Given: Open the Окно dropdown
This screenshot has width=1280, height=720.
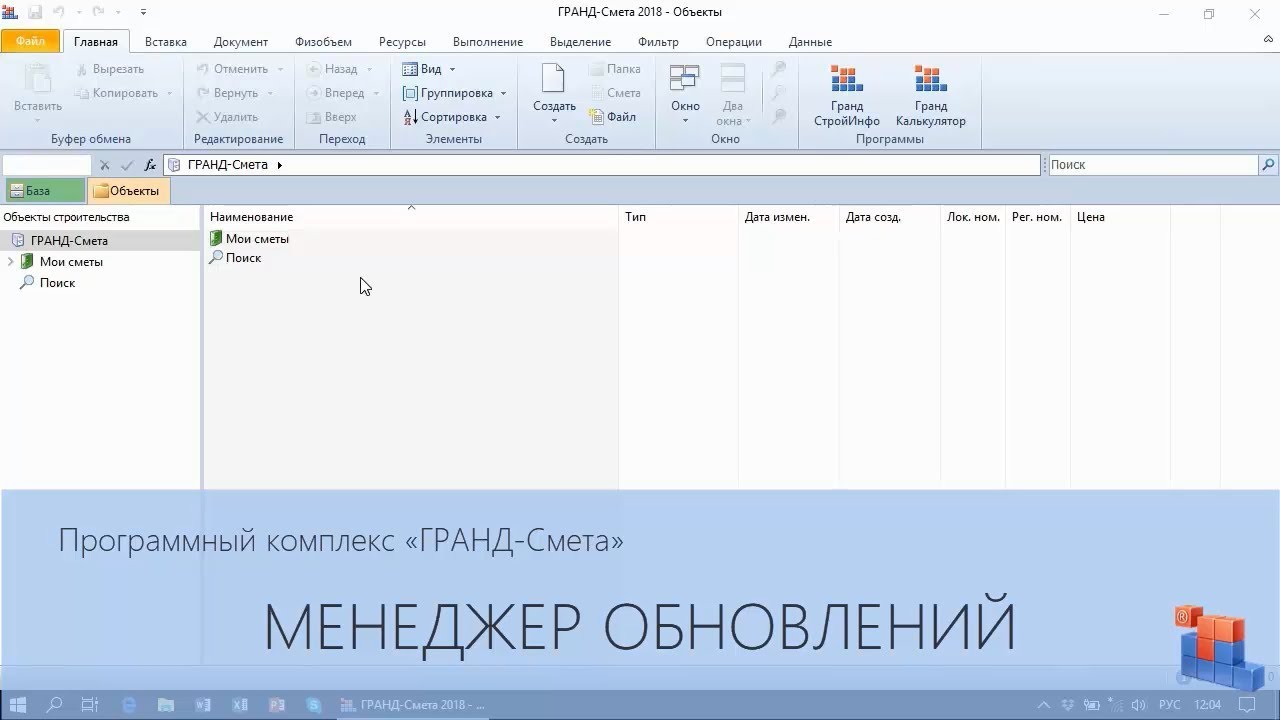Looking at the screenshot, I should [685, 95].
